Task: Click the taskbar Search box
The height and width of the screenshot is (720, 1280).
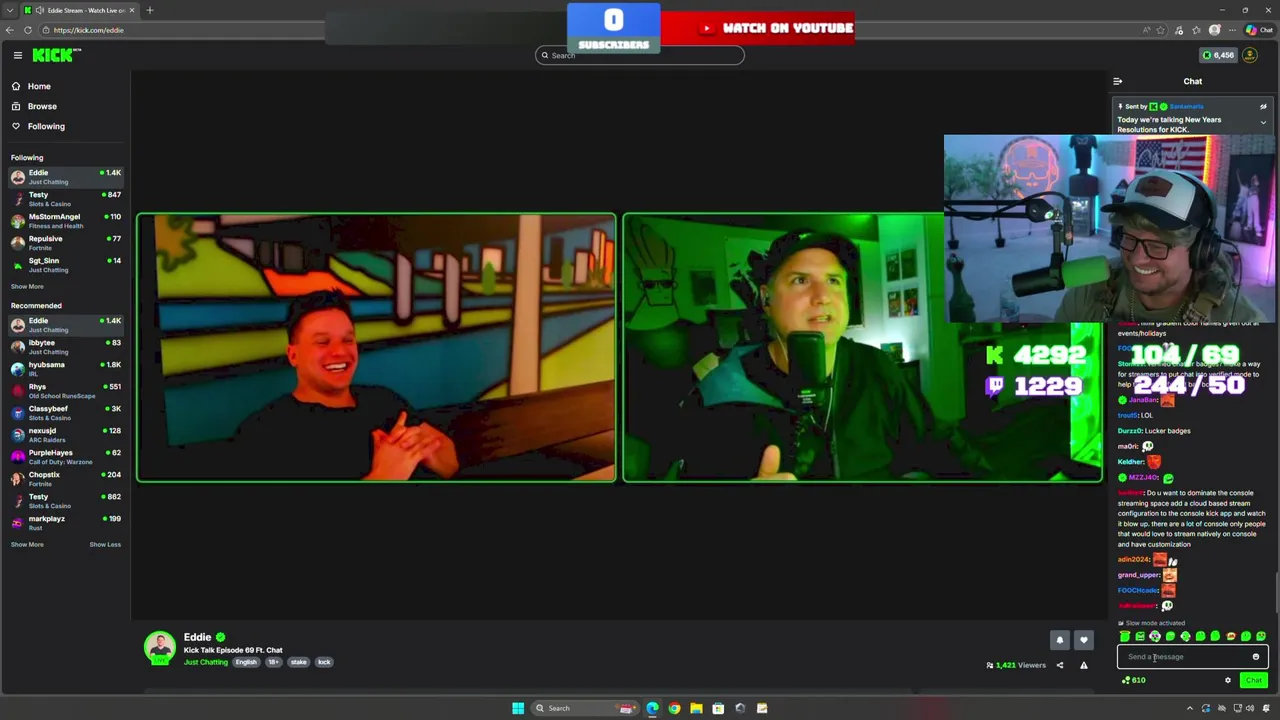Action: coord(586,708)
